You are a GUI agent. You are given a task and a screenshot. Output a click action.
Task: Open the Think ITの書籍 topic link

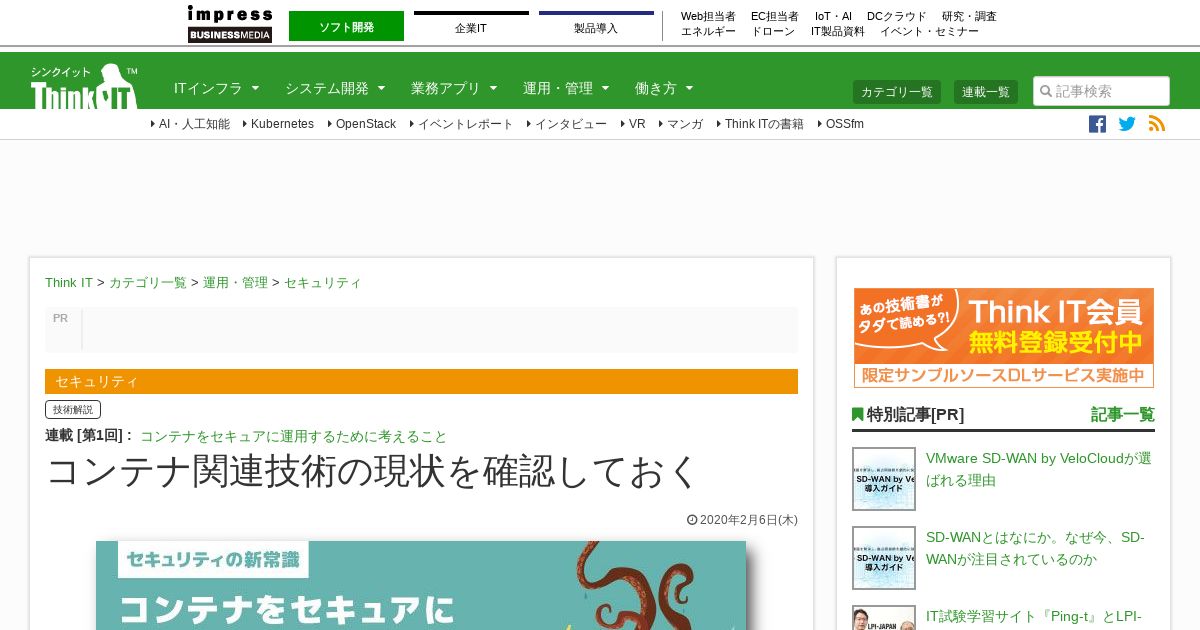[x=764, y=124]
